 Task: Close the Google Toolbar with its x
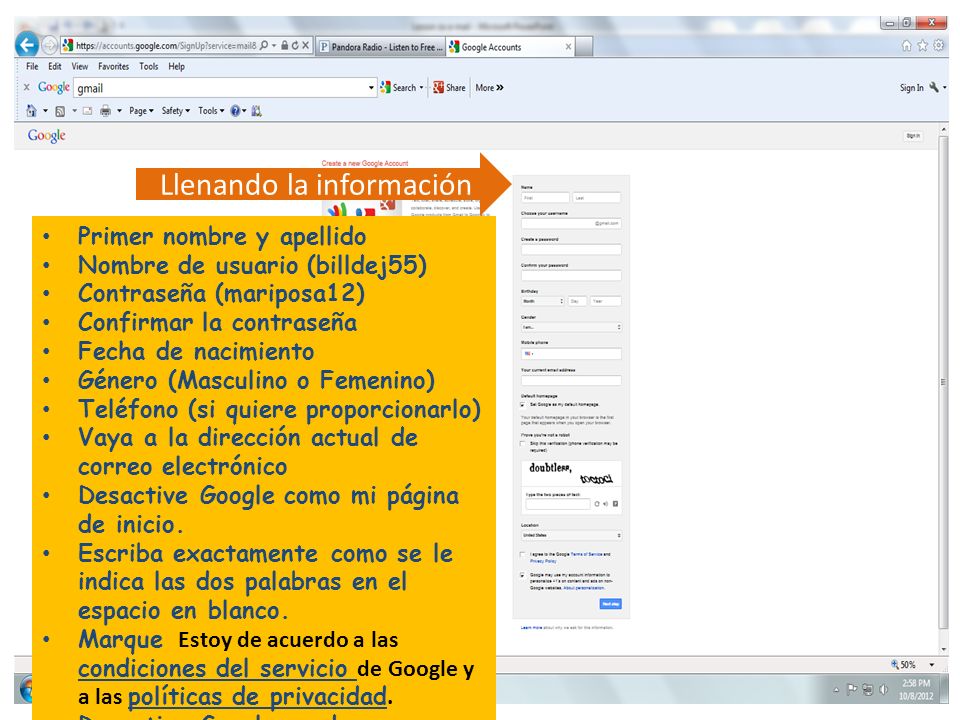coord(26,88)
